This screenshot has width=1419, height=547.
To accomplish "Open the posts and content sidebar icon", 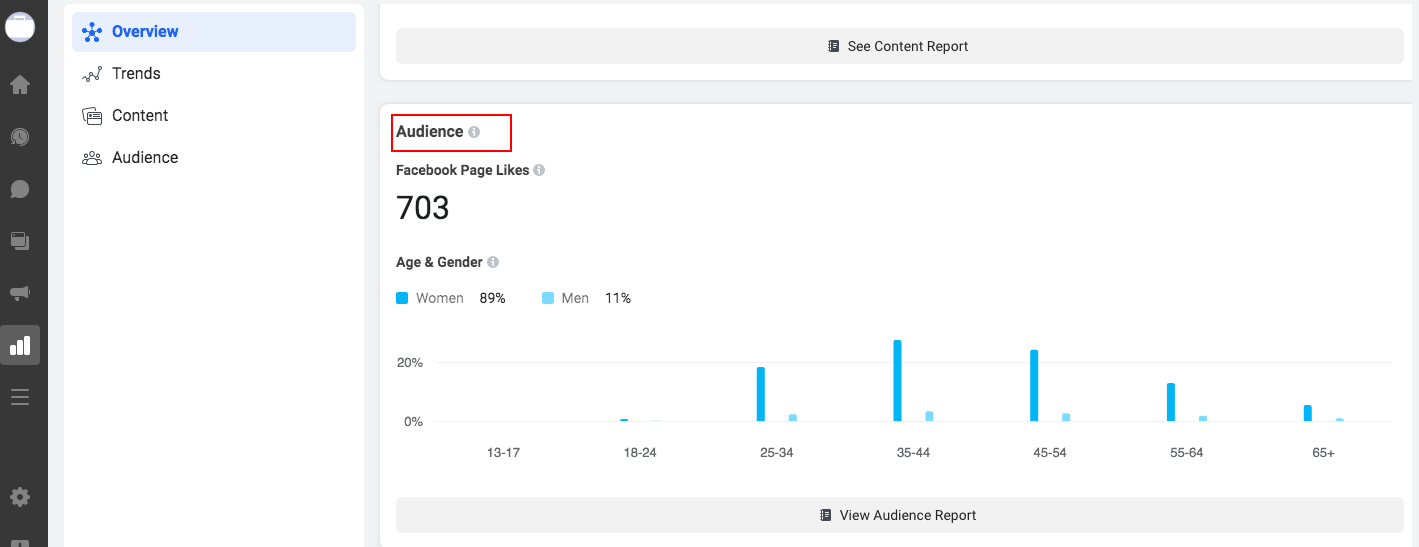I will pos(20,241).
